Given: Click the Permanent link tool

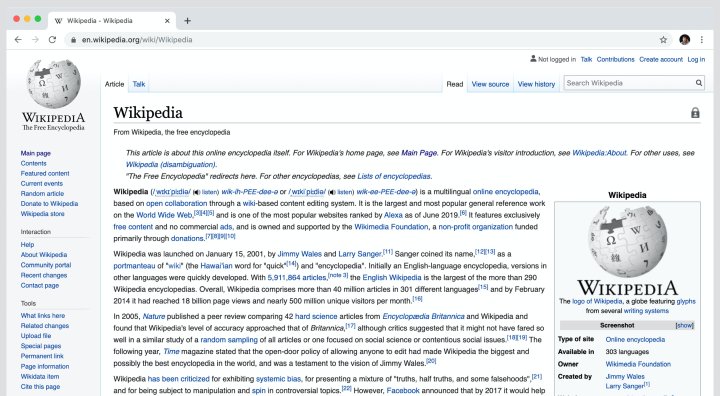Looking at the screenshot, I should tap(42, 356).
